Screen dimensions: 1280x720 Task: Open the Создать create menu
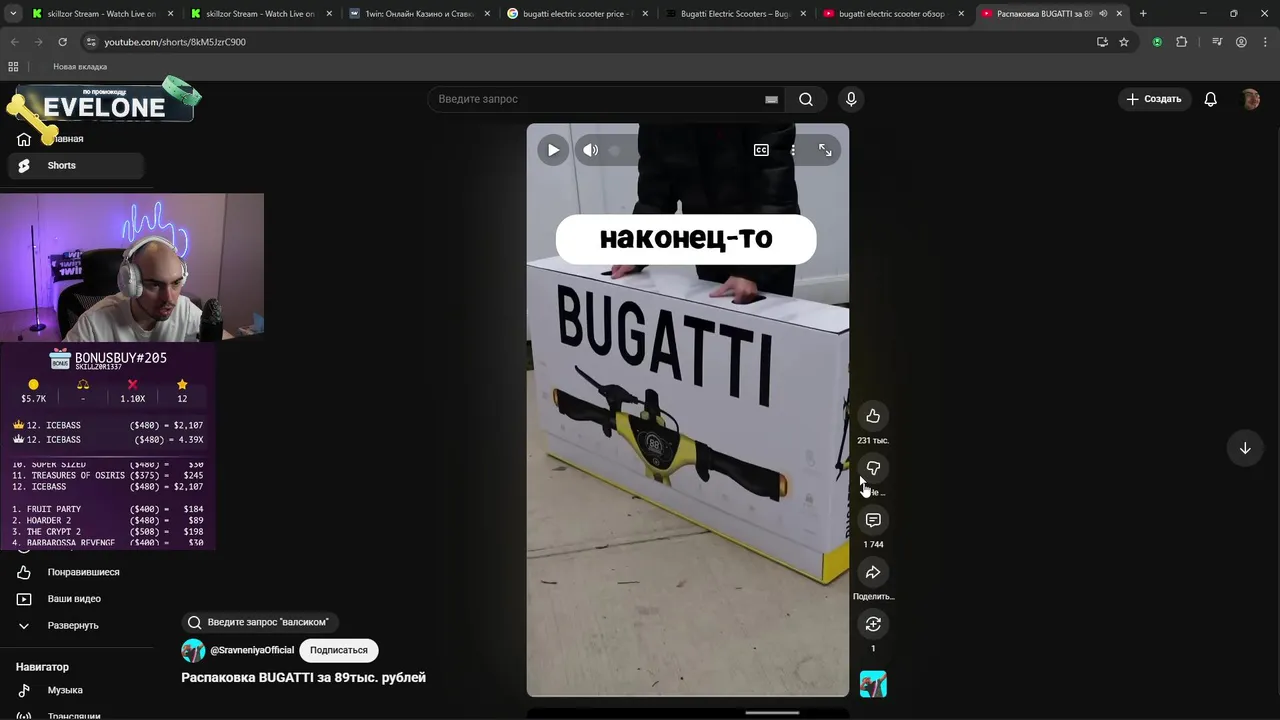coord(1154,99)
